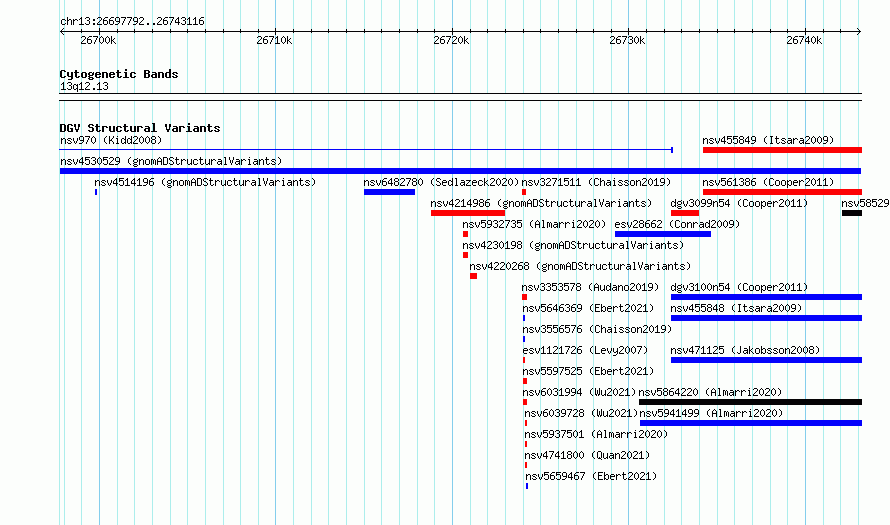Click the nsv455849 (Itsara2009) label
The height and width of the screenshot is (525, 890).
[x=768, y=140]
